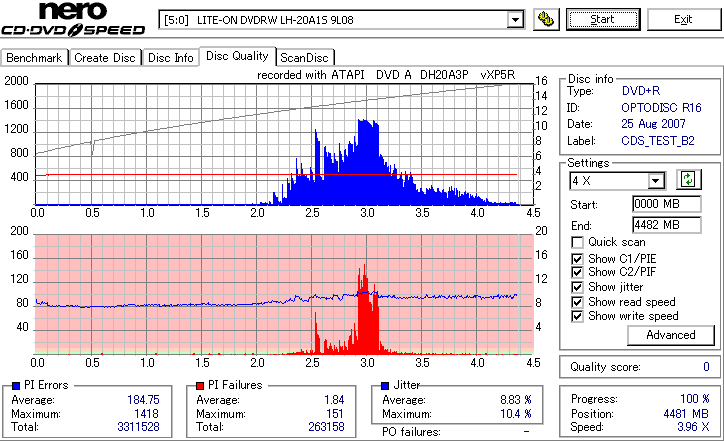Click the Start button
Image resolution: width=724 pixels, height=441 pixels.
click(603, 19)
